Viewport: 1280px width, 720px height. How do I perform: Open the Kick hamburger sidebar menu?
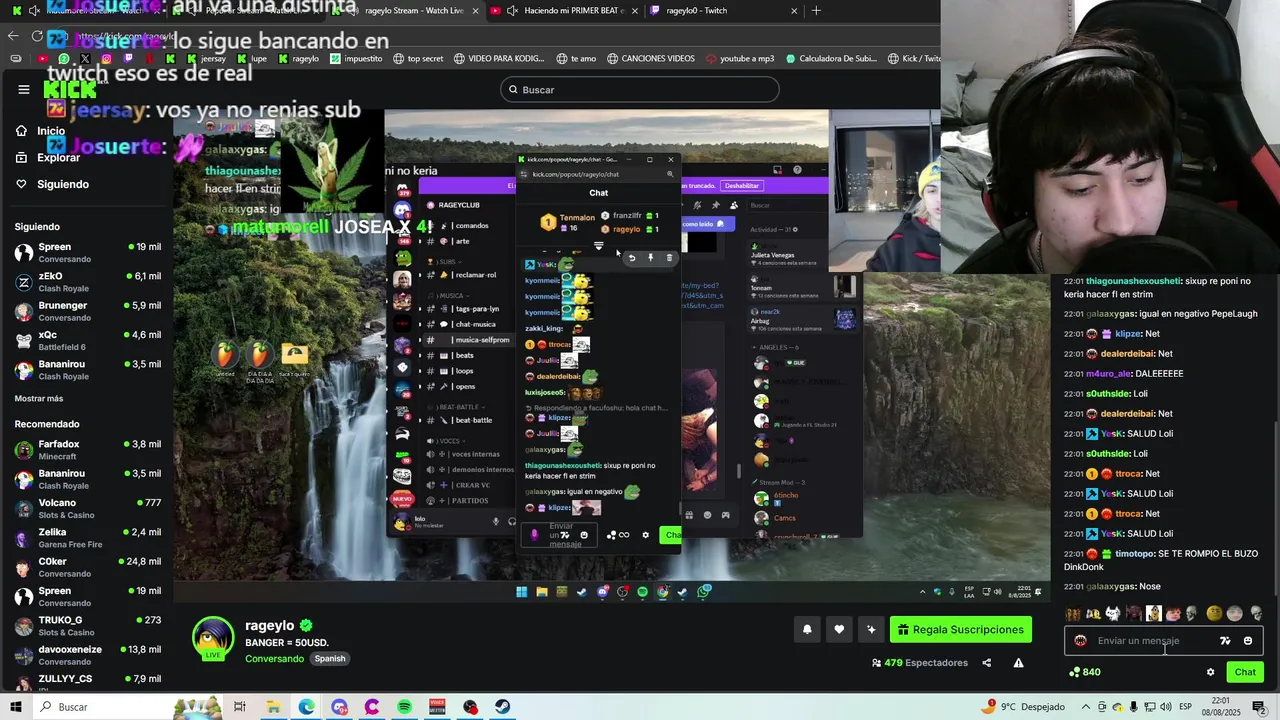(x=24, y=89)
